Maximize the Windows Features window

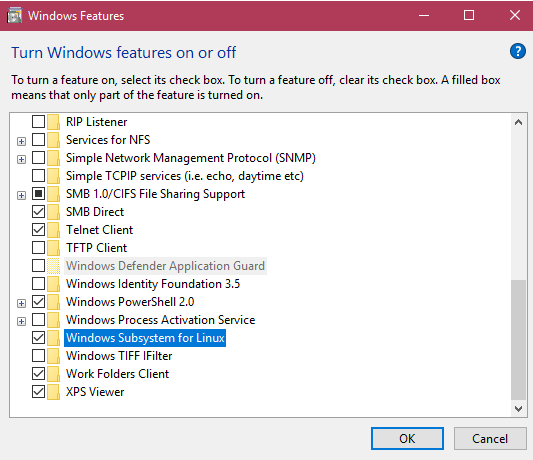click(x=469, y=15)
